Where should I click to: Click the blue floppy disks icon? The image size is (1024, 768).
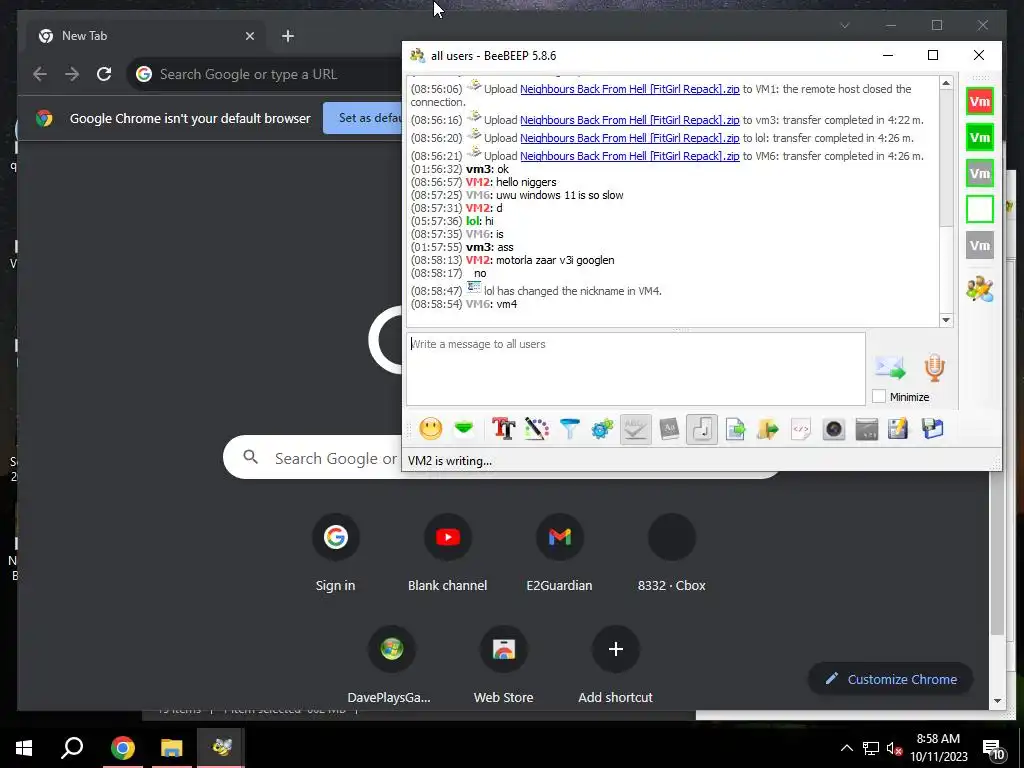pyautogui.click(x=933, y=429)
